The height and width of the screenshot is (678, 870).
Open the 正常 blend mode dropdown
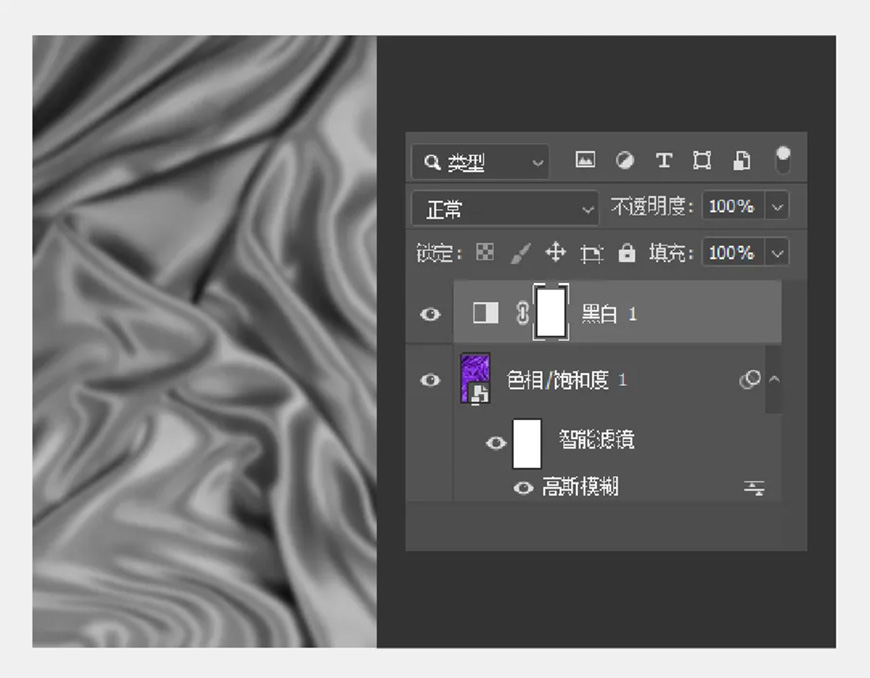(x=503, y=206)
